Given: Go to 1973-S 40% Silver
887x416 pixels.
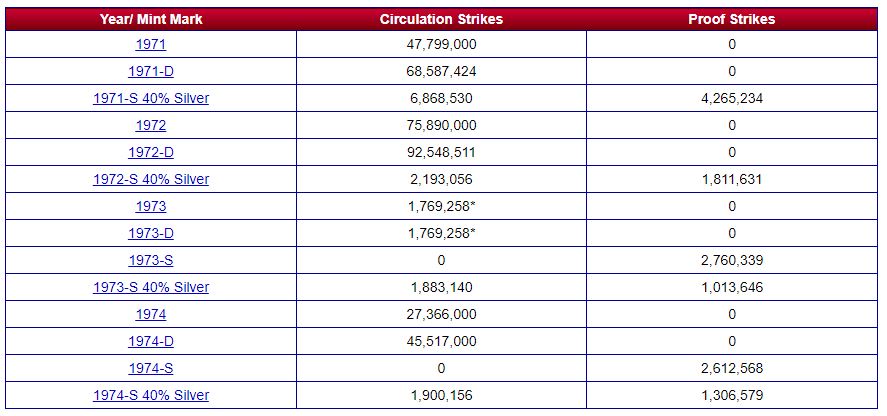Looking at the screenshot, I should pos(151,288).
